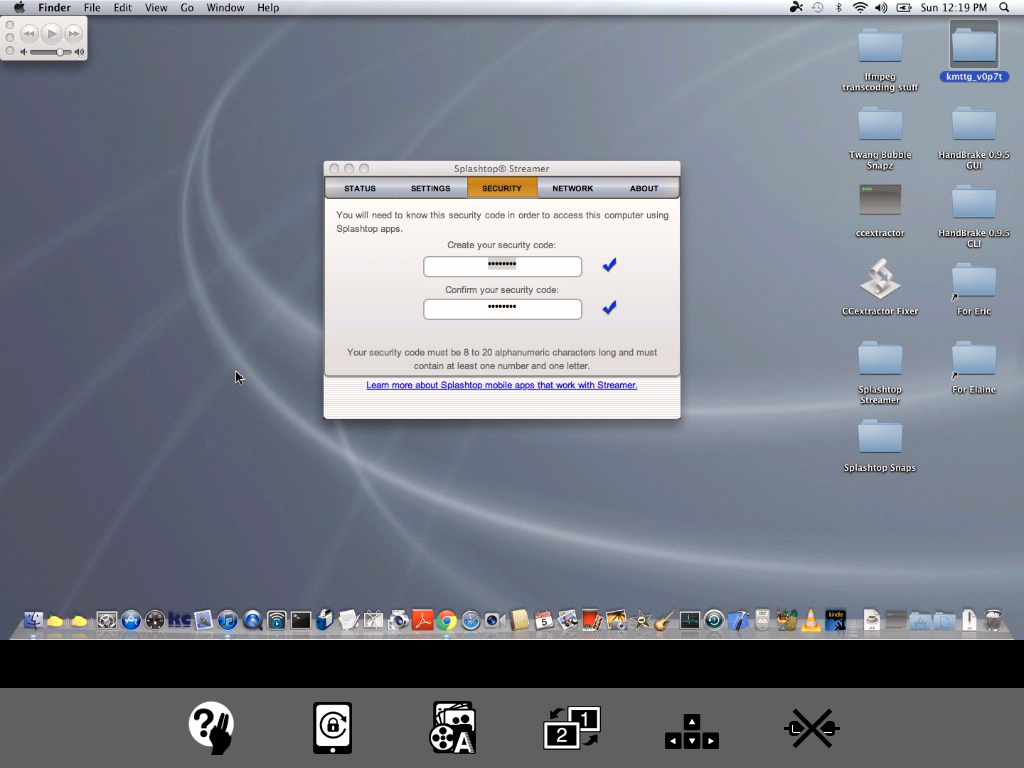Open the Trash in the dock
This screenshot has width=1024, height=768.
[x=993, y=620]
